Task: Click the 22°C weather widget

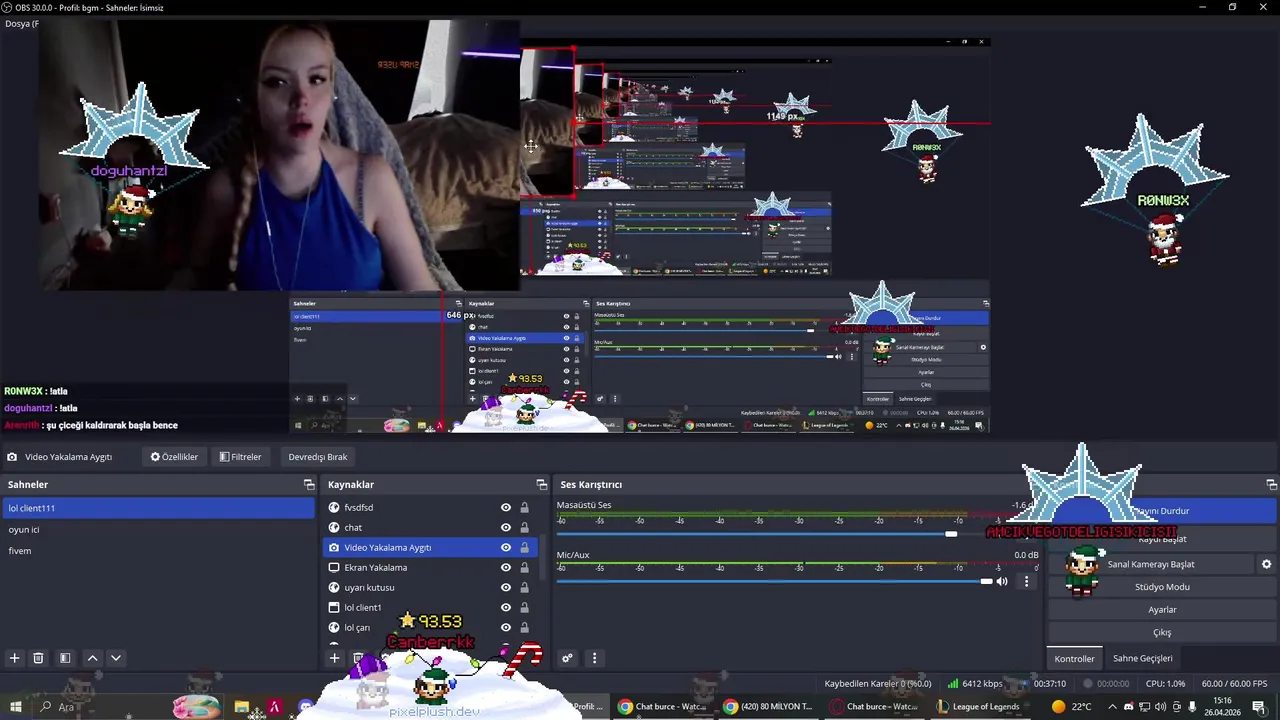Action: pos(1071,706)
